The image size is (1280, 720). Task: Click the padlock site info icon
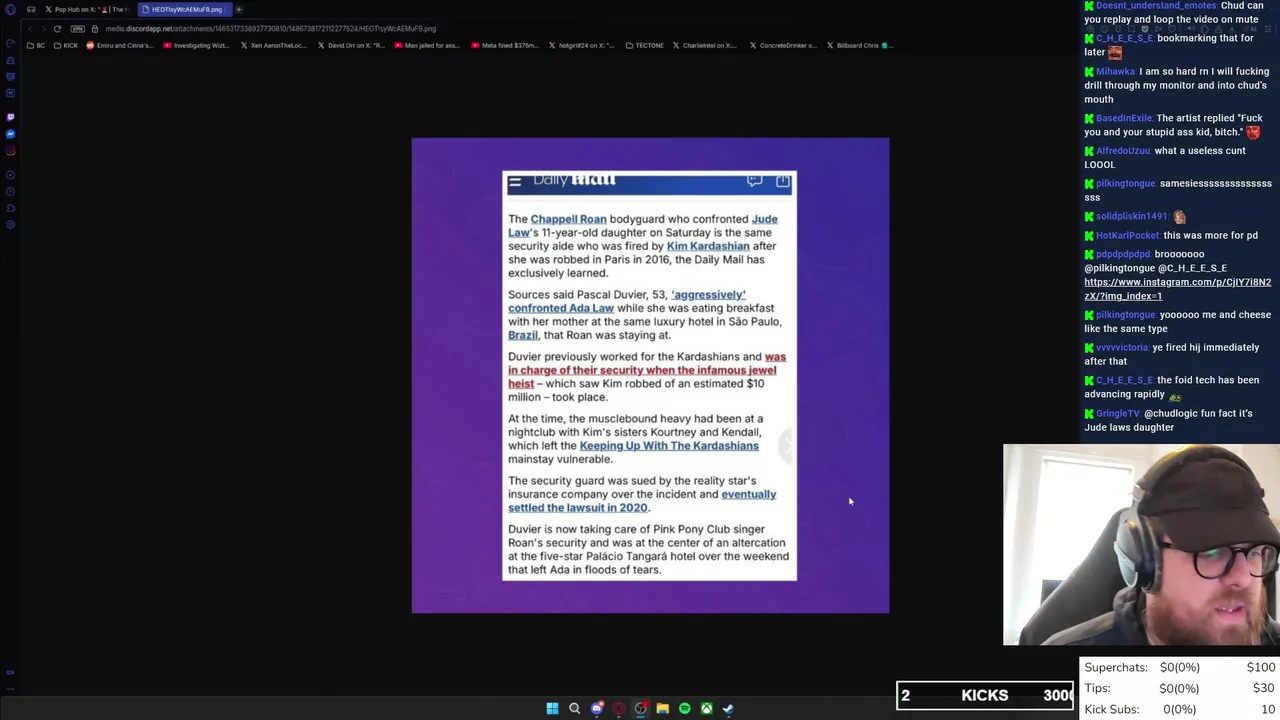(x=95, y=29)
